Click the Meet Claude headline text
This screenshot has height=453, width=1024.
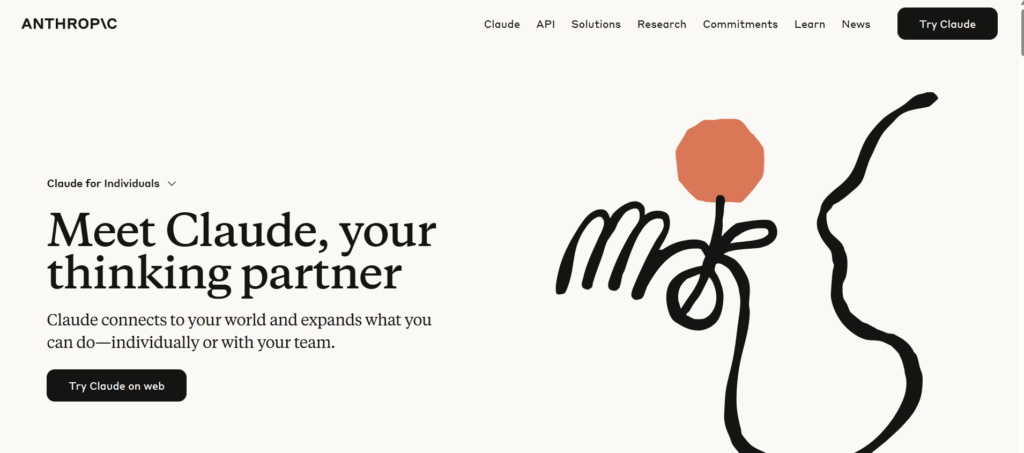(242, 251)
